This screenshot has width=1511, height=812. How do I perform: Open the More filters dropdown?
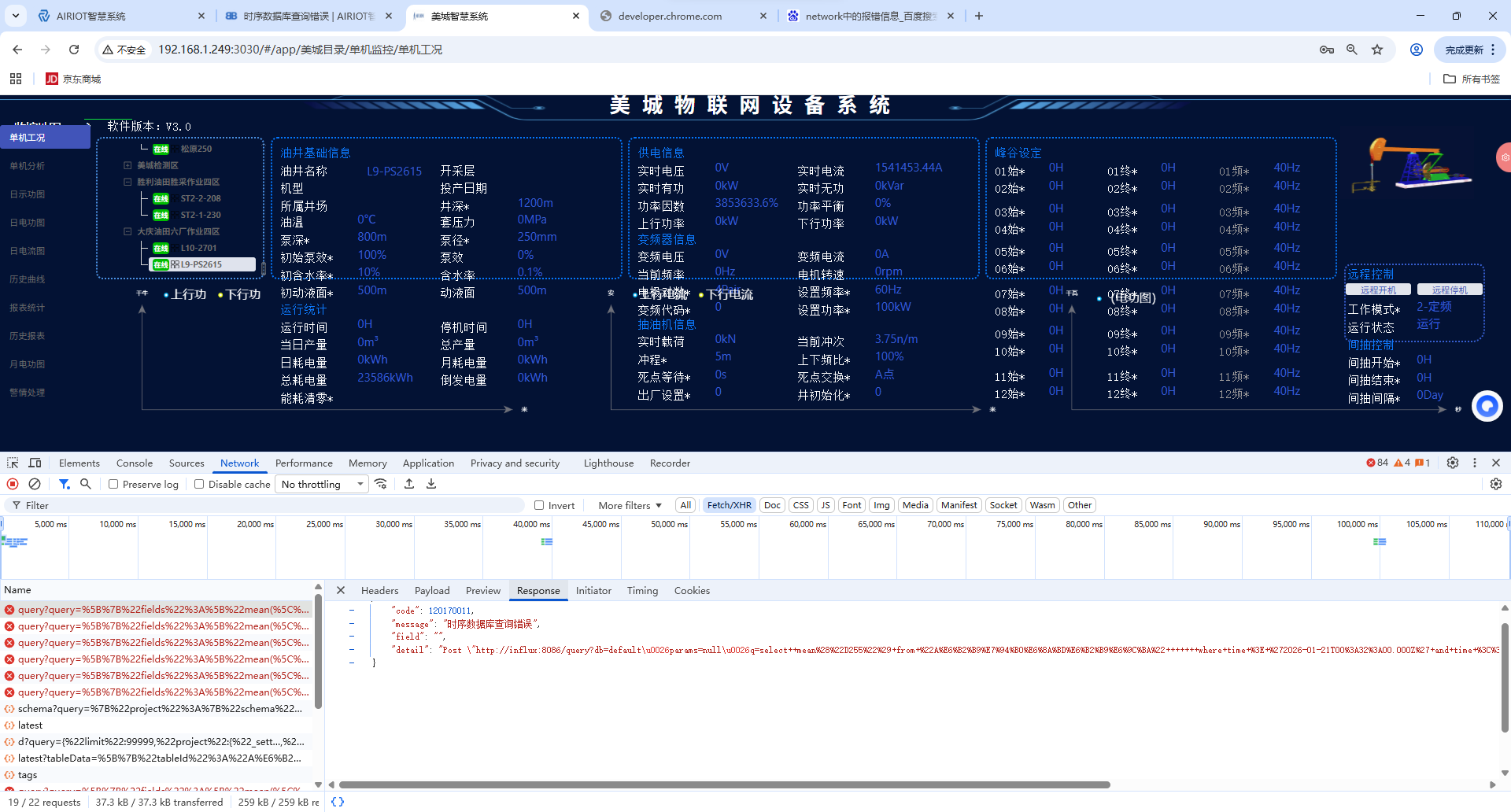[x=626, y=505]
